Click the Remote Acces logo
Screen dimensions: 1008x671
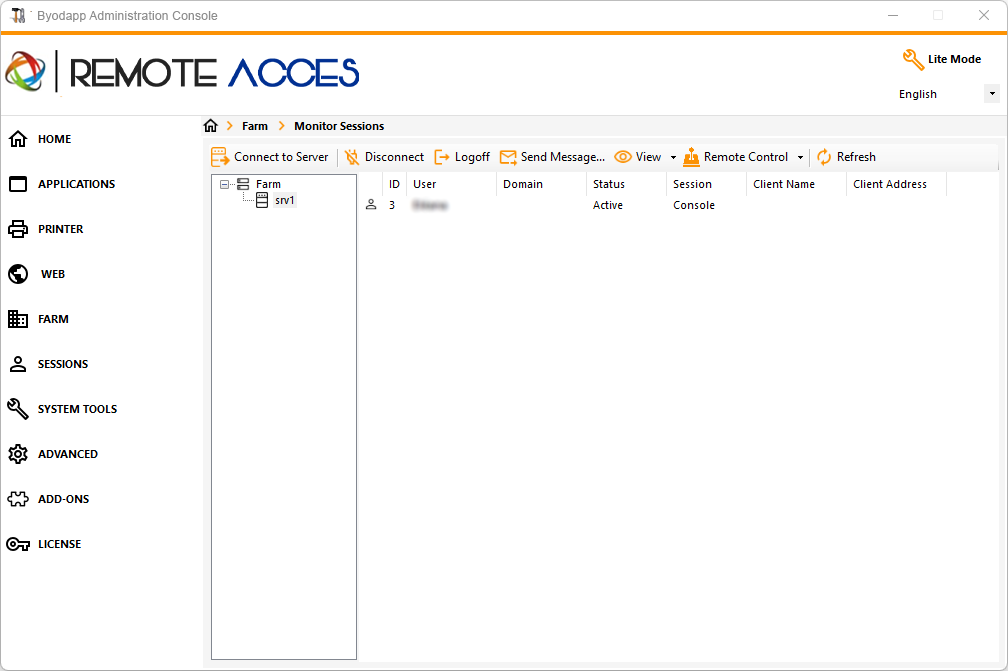pos(182,71)
